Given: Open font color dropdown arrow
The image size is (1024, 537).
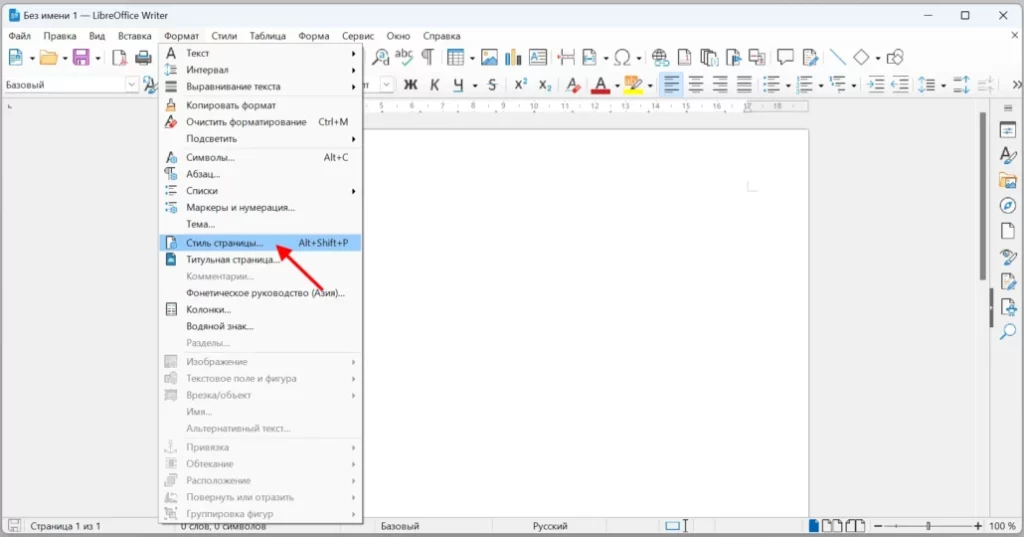Looking at the screenshot, I should 617,86.
